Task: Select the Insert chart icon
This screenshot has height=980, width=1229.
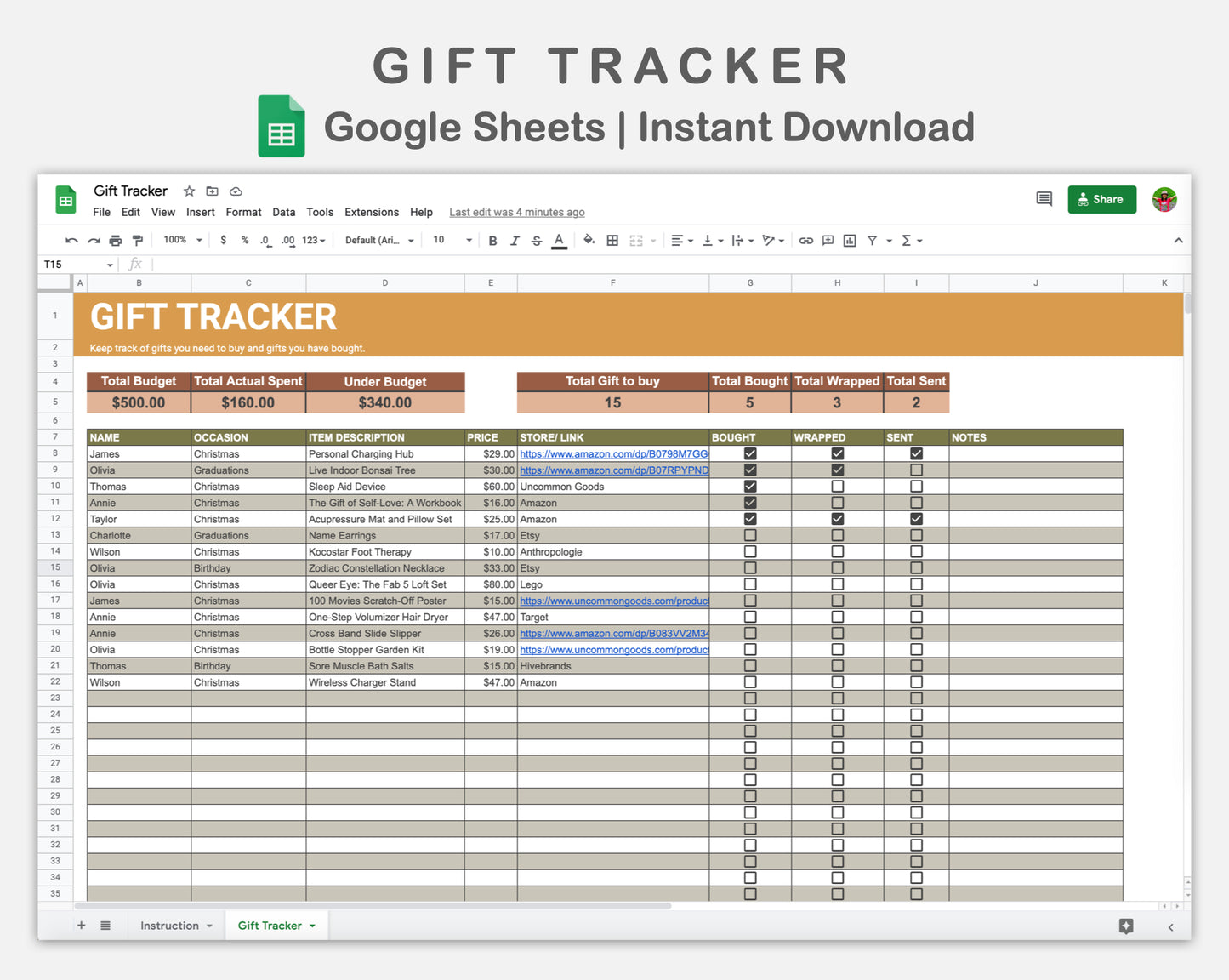Action: pyautogui.click(x=849, y=241)
